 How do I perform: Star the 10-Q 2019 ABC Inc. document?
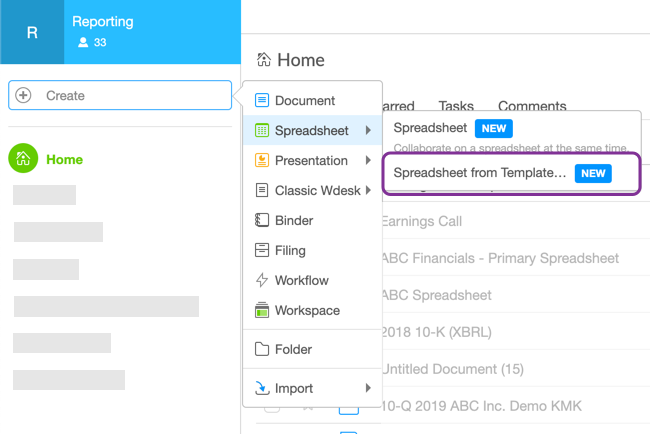tap(309, 406)
